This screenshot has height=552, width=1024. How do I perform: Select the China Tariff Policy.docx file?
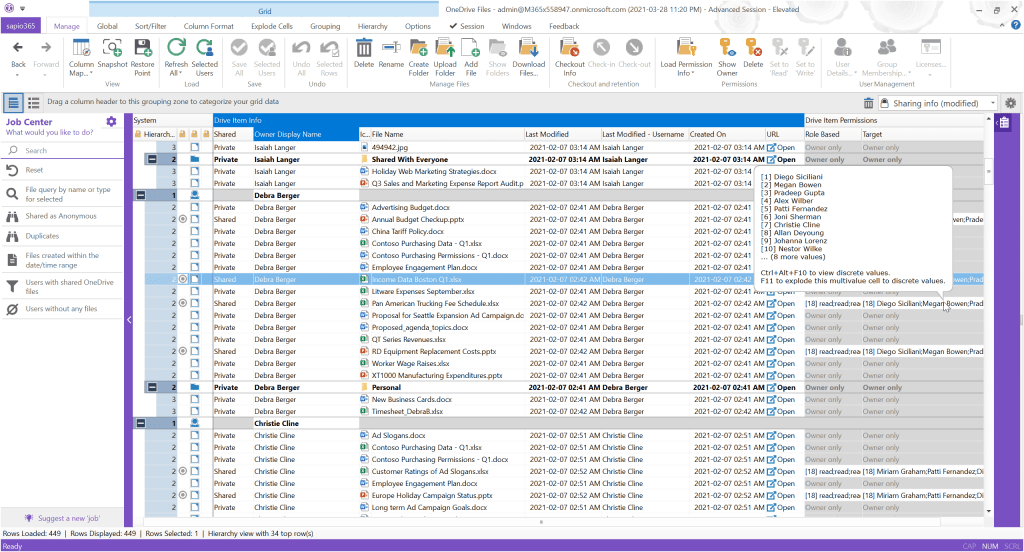tap(408, 231)
